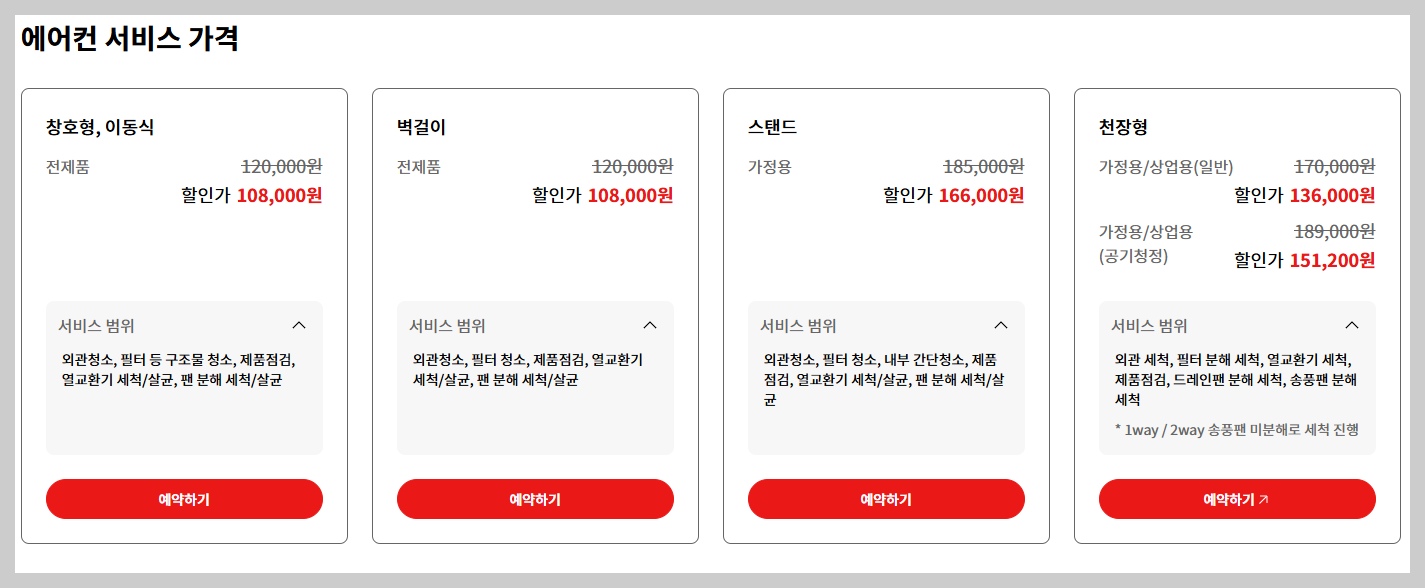Viewport: 1425px width, 588px height.
Task: Collapse 서비스 범위 on the 스탠드 card
Action: point(1001,325)
